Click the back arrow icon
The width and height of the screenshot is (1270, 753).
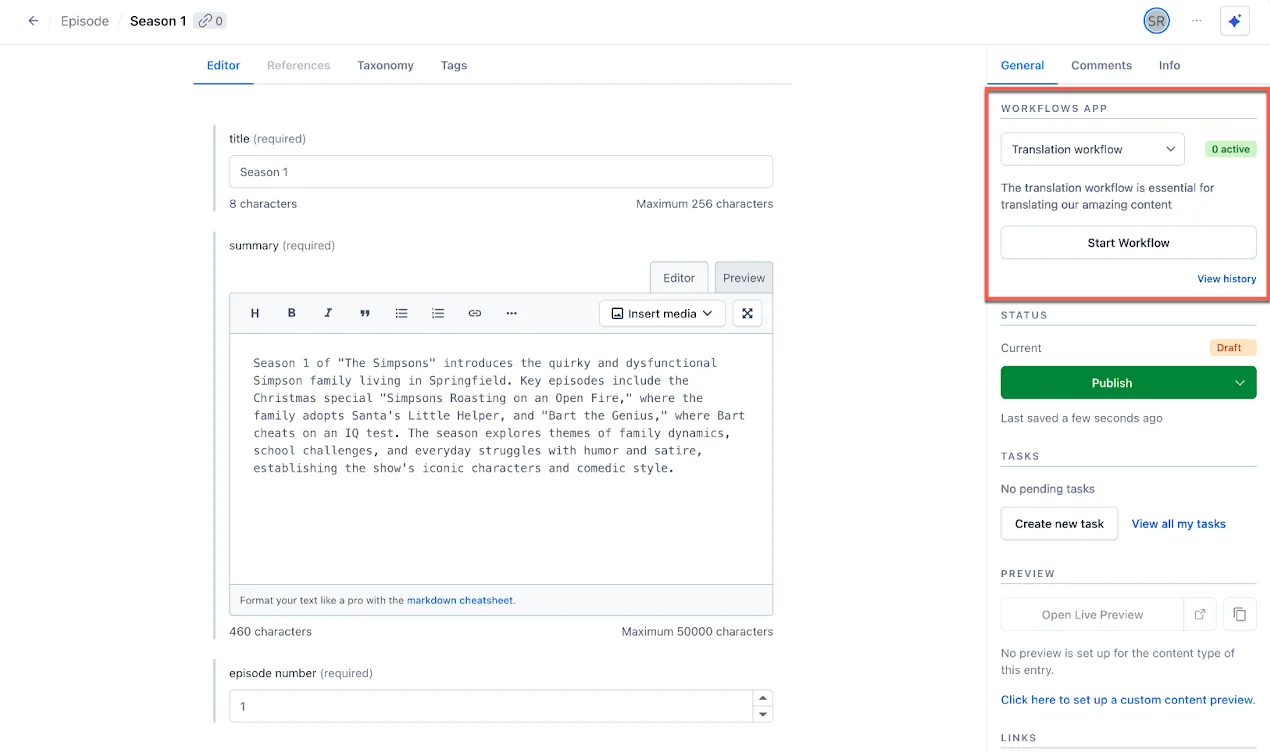point(33,21)
